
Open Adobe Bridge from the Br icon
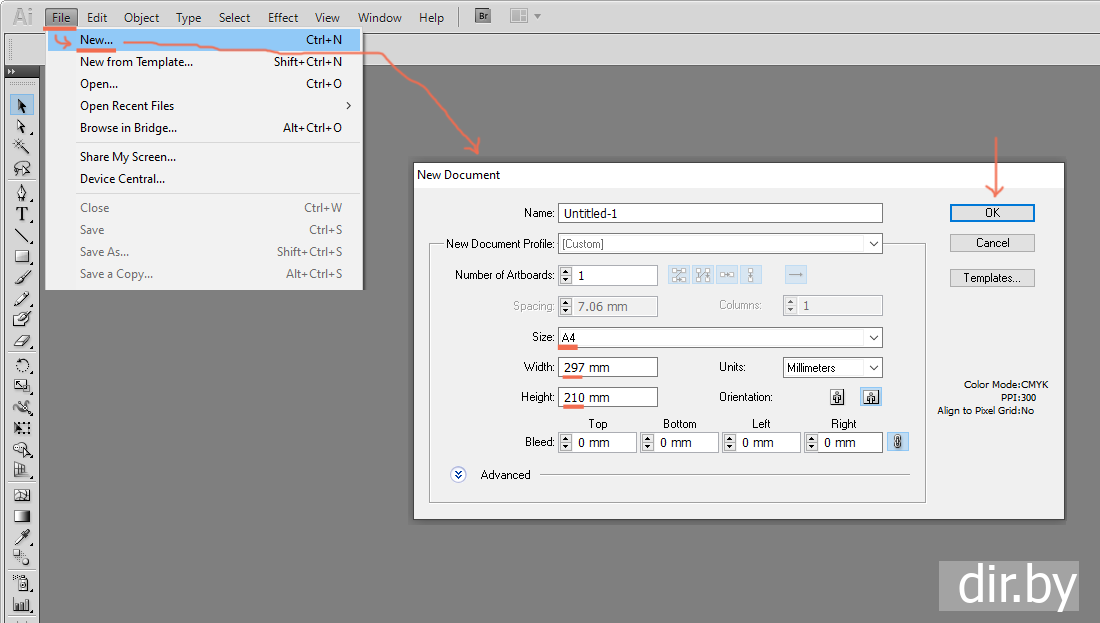click(483, 17)
